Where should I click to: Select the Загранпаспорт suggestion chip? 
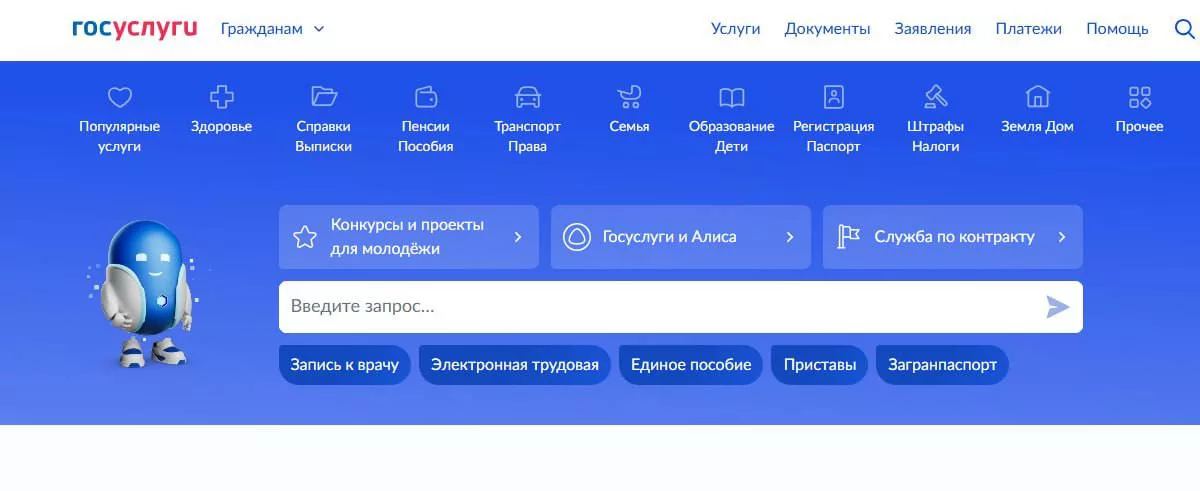click(942, 365)
